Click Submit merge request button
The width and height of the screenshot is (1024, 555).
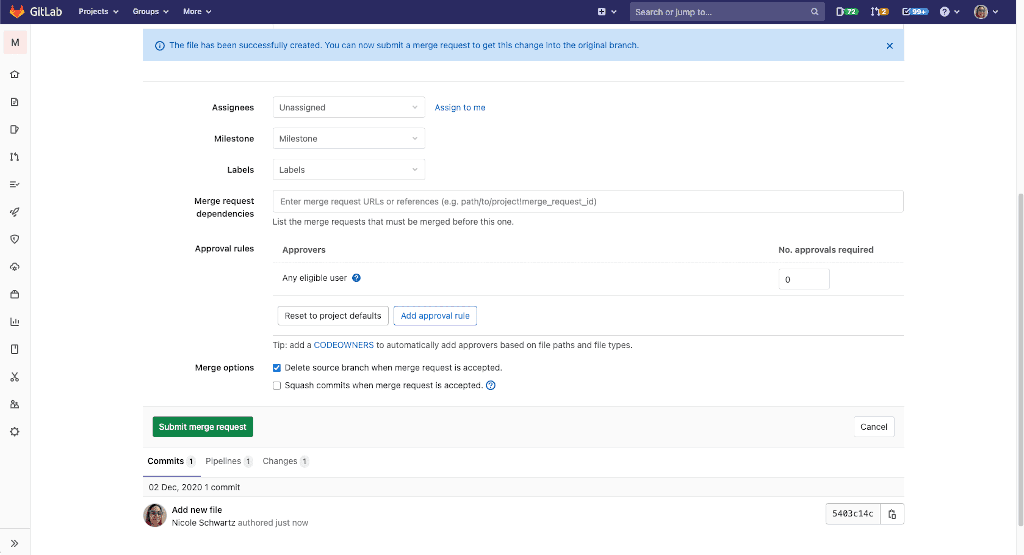(x=202, y=427)
